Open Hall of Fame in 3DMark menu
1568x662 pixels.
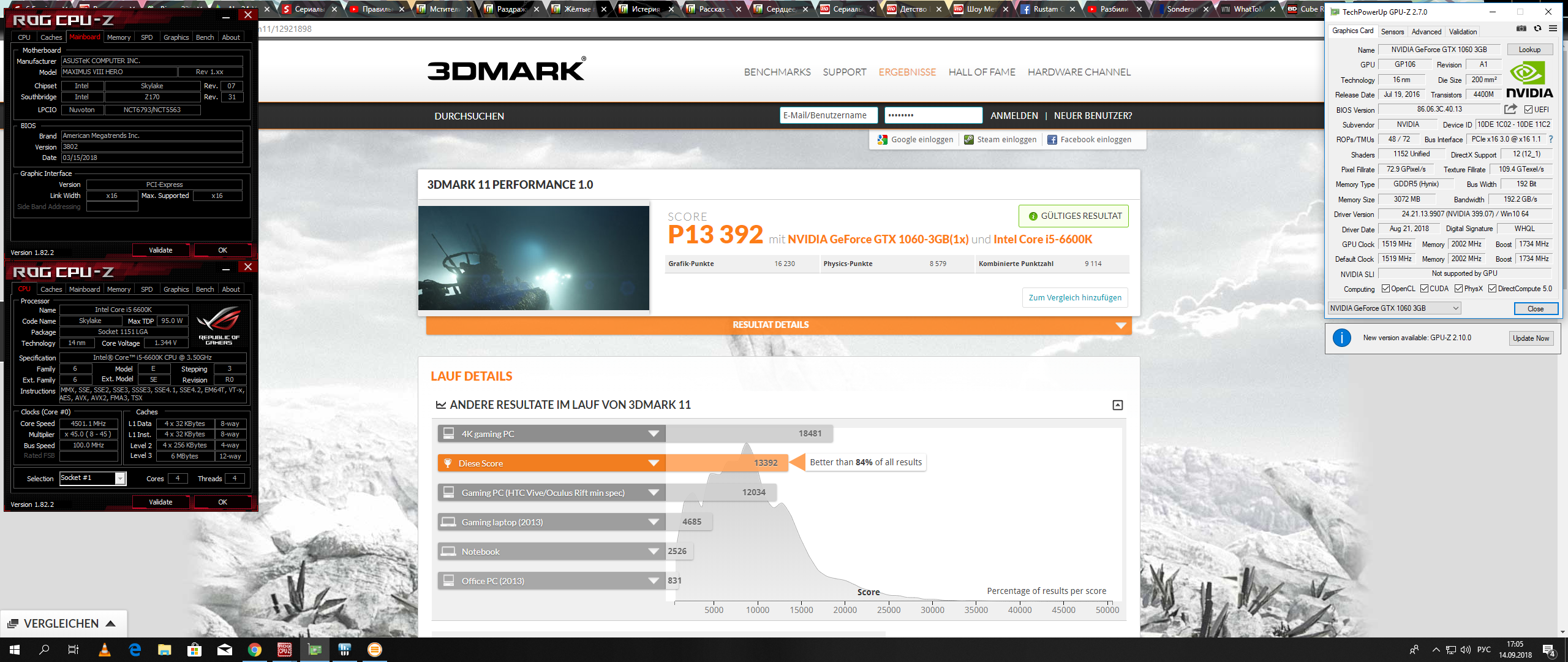pyautogui.click(x=982, y=72)
